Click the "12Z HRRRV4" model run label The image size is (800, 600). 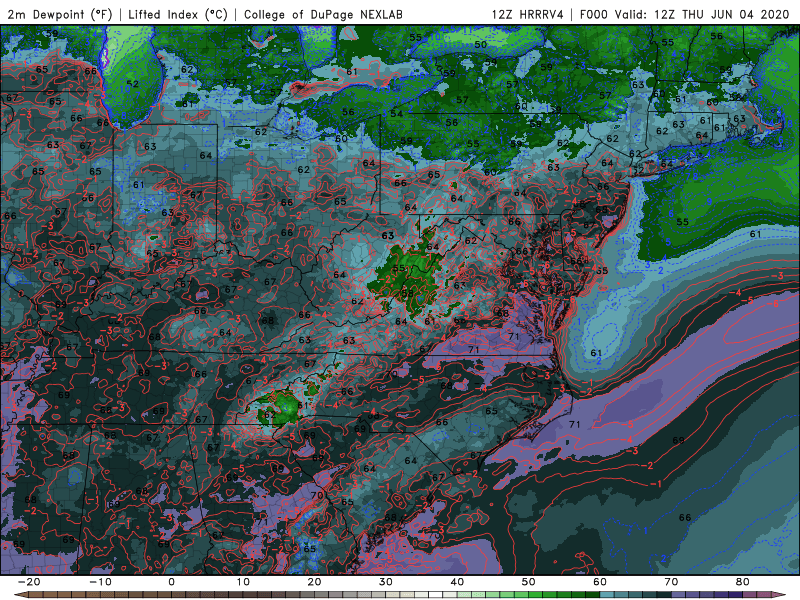[528, 14]
